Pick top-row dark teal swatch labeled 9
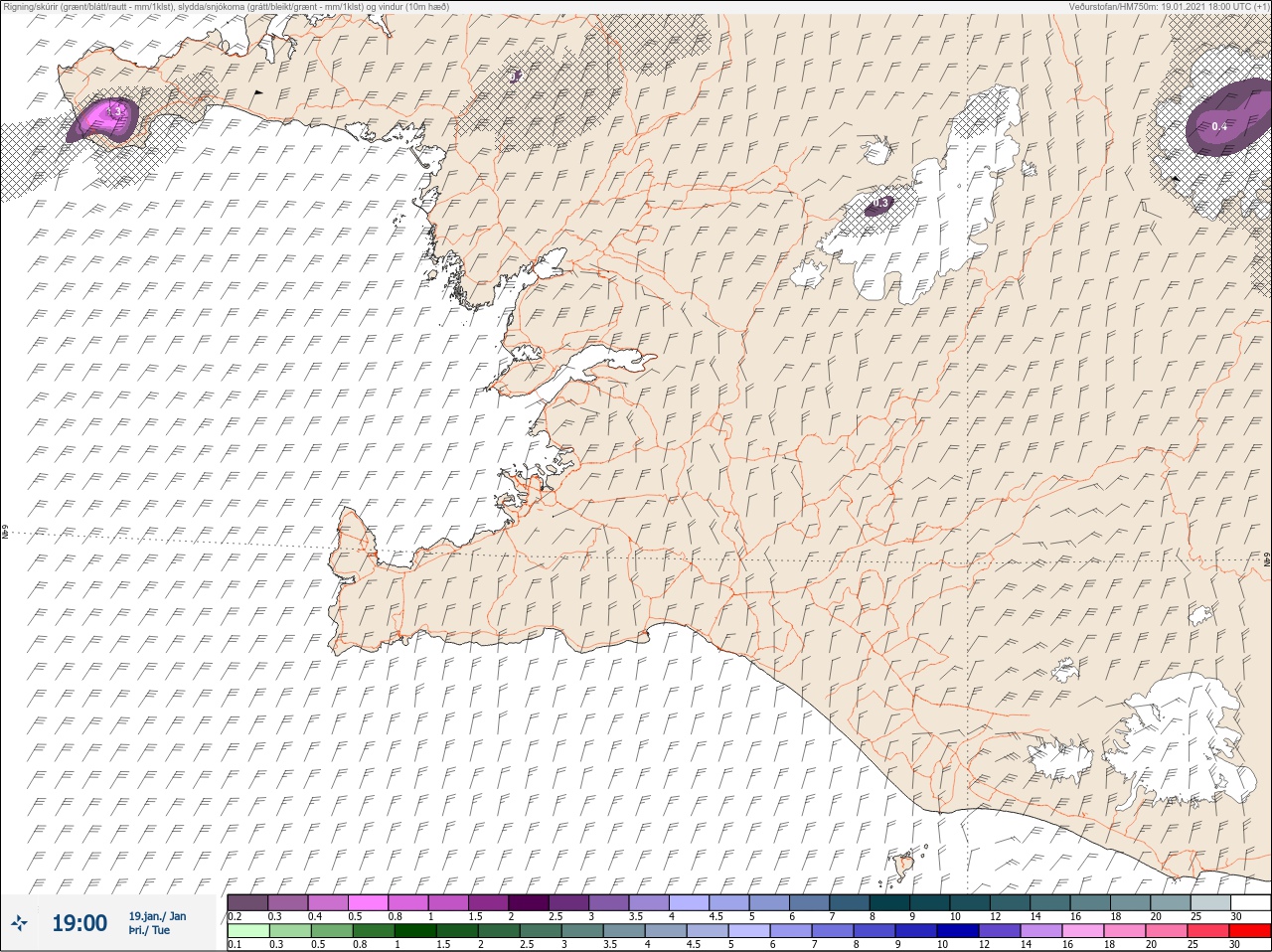 [x=930, y=902]
